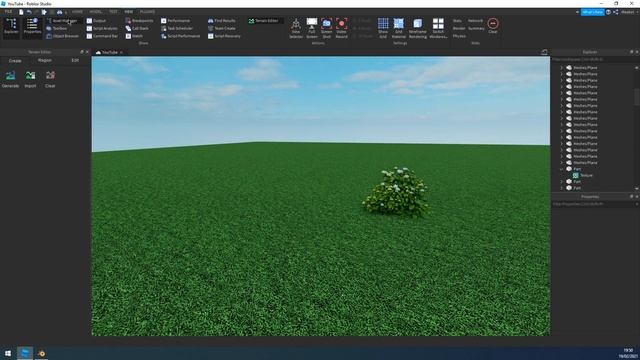This screenshot has width=640, height=360.
Task: Open the FILE menu
Action: pos(8,12)
